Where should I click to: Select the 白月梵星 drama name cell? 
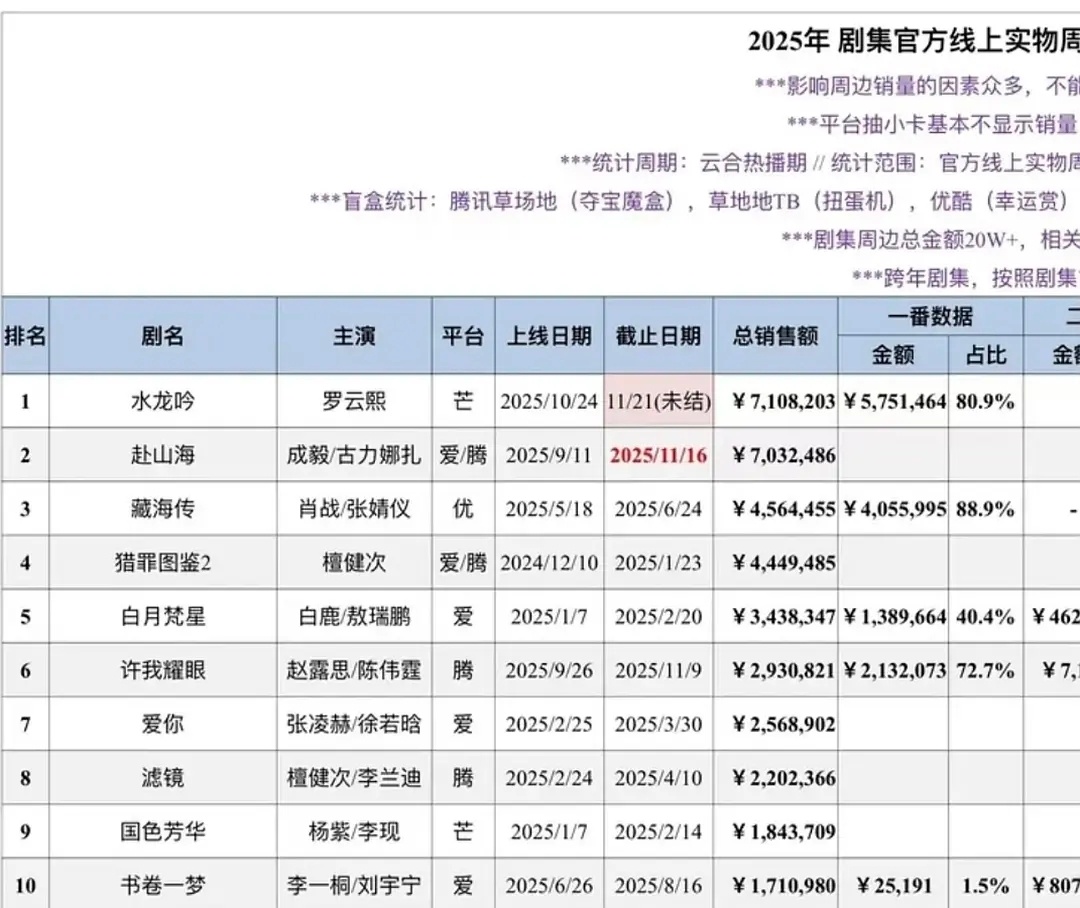[x=163, y=616]
